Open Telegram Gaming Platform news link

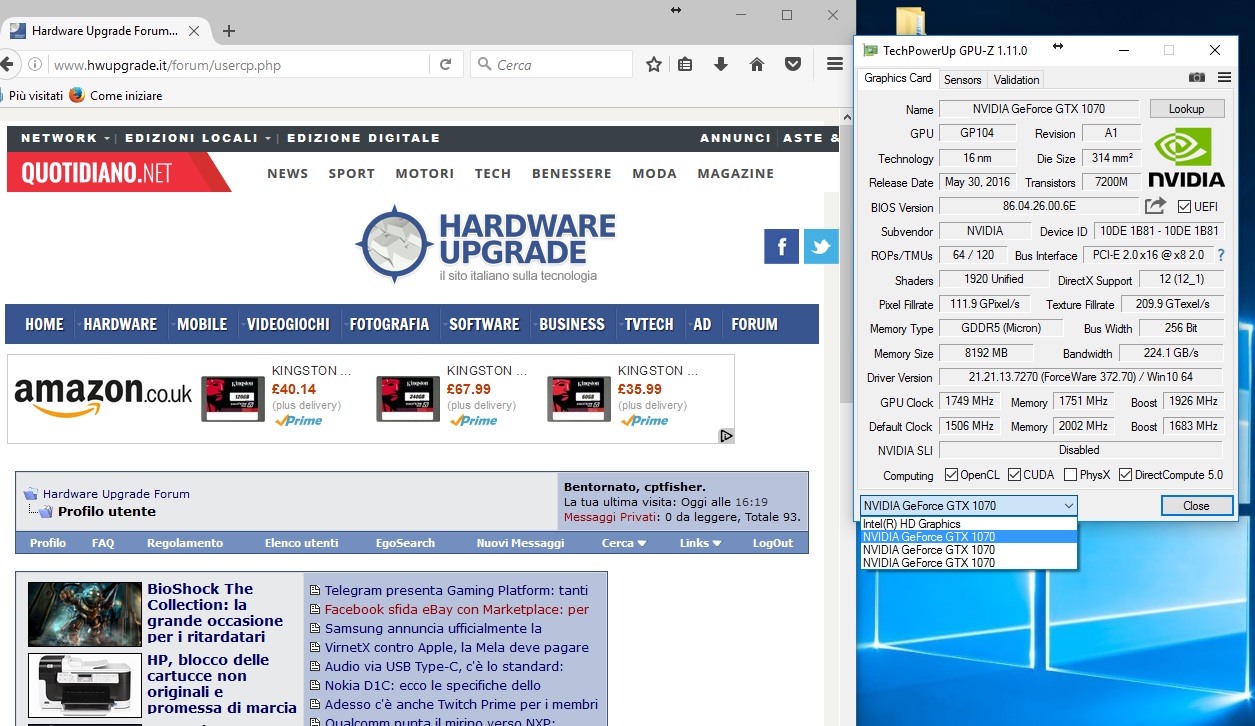tap(456, 590)
